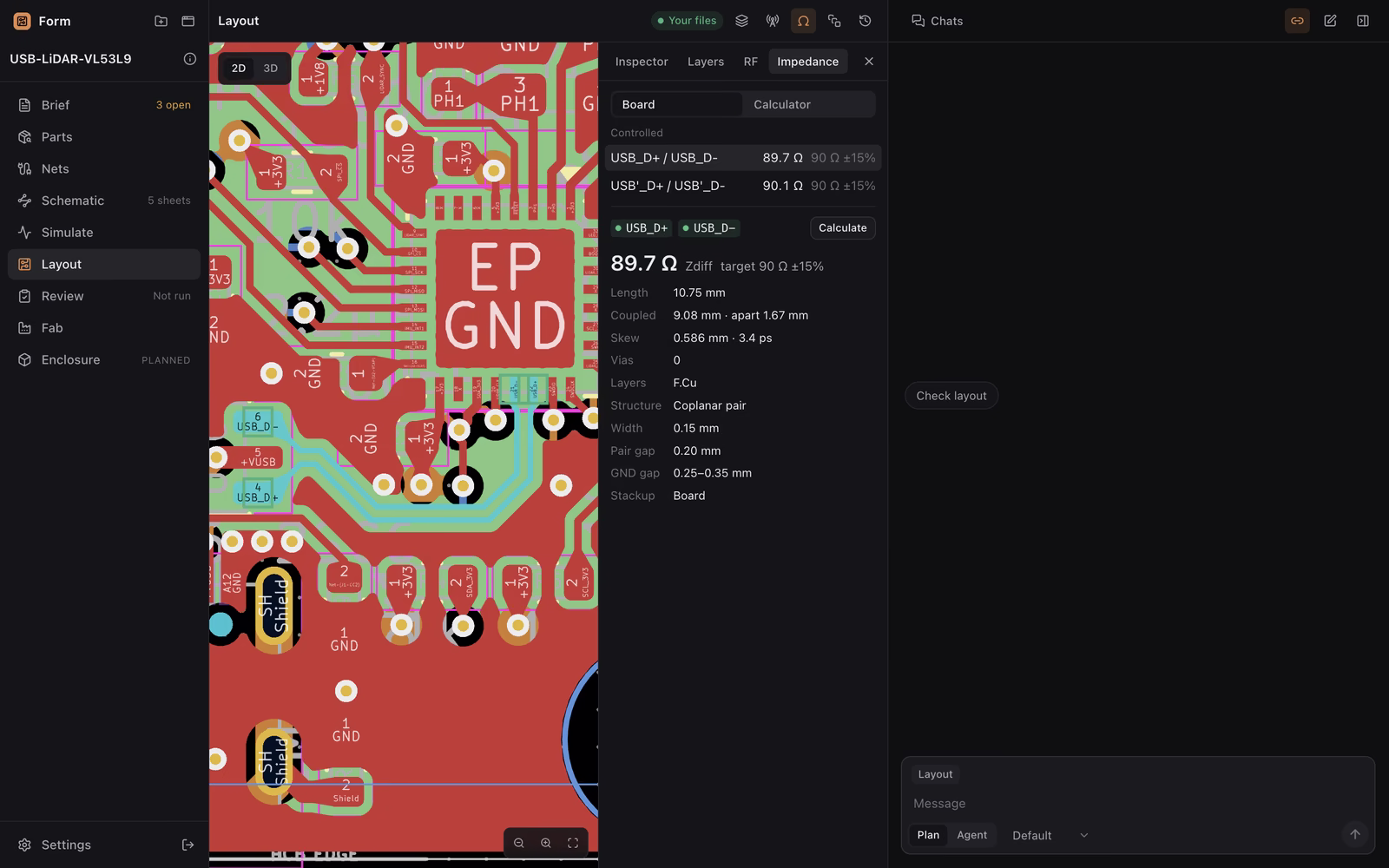Click the RF antenna icon in toolbar
This screenshot has width=1389, height=868.
(773, 21)
